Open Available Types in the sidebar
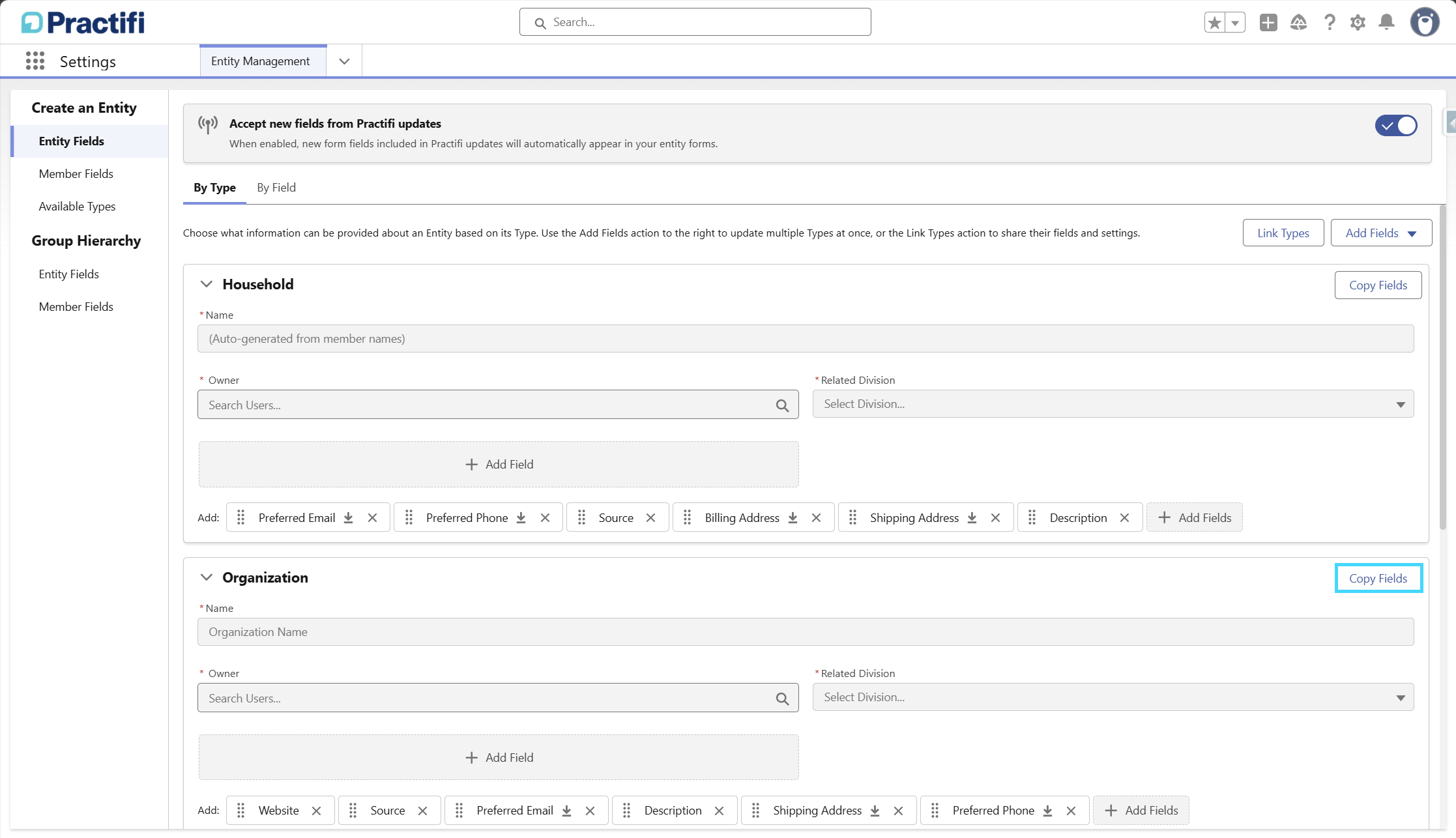The width and height of the screenshot is (1456, 838). point(78,207)
